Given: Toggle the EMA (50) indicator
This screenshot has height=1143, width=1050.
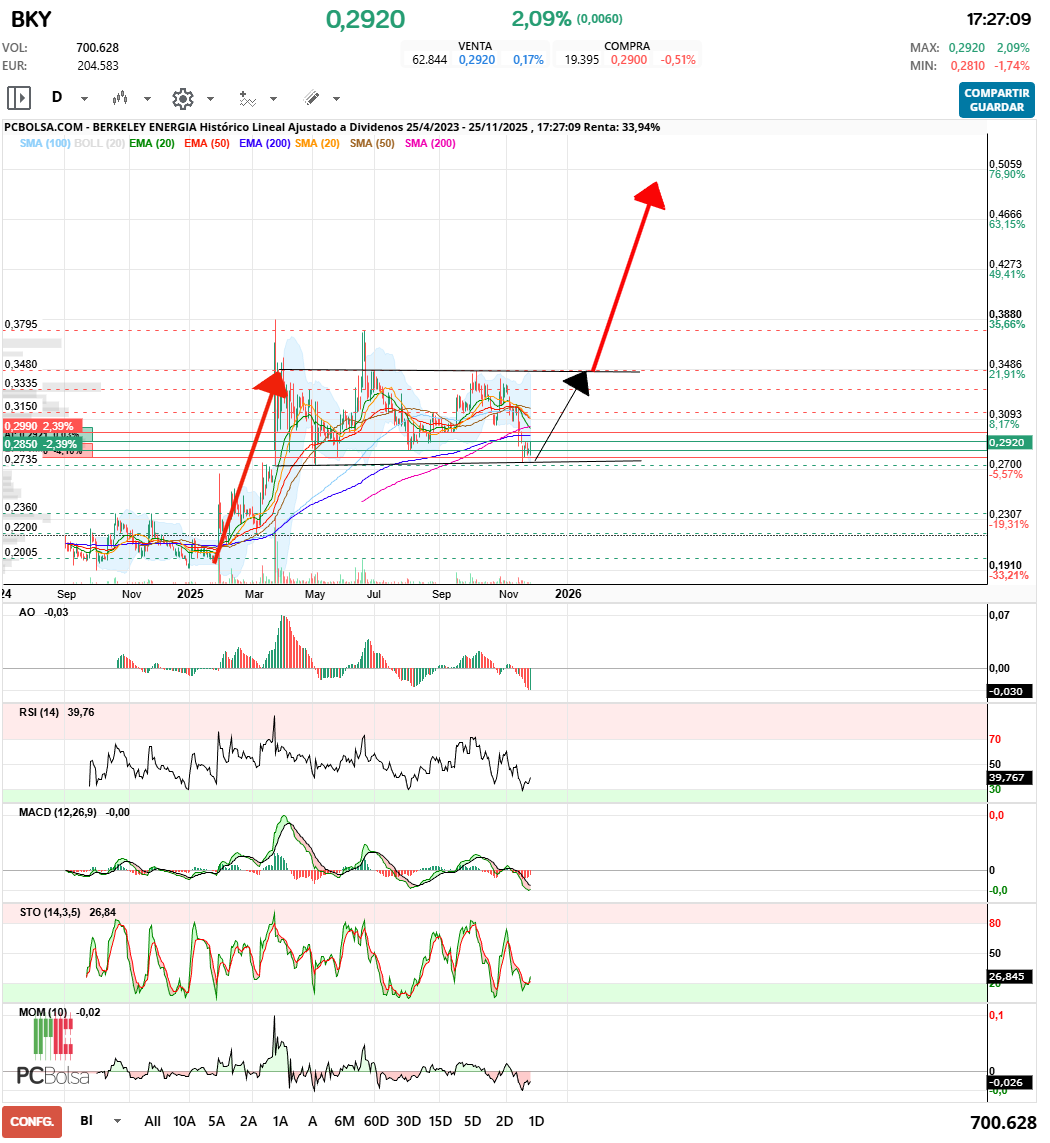Looking at the screenshot, I should (206, 143).
